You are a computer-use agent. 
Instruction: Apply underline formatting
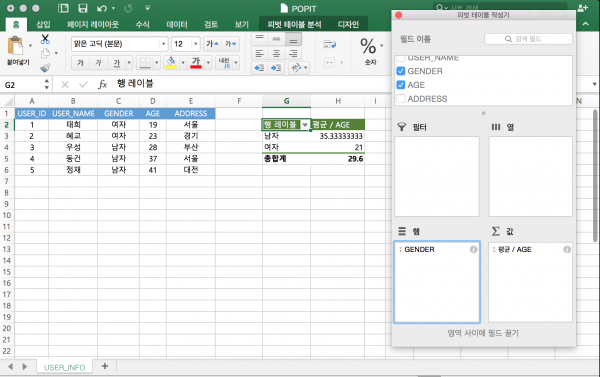pyautogui.click(x=116, y=63)
